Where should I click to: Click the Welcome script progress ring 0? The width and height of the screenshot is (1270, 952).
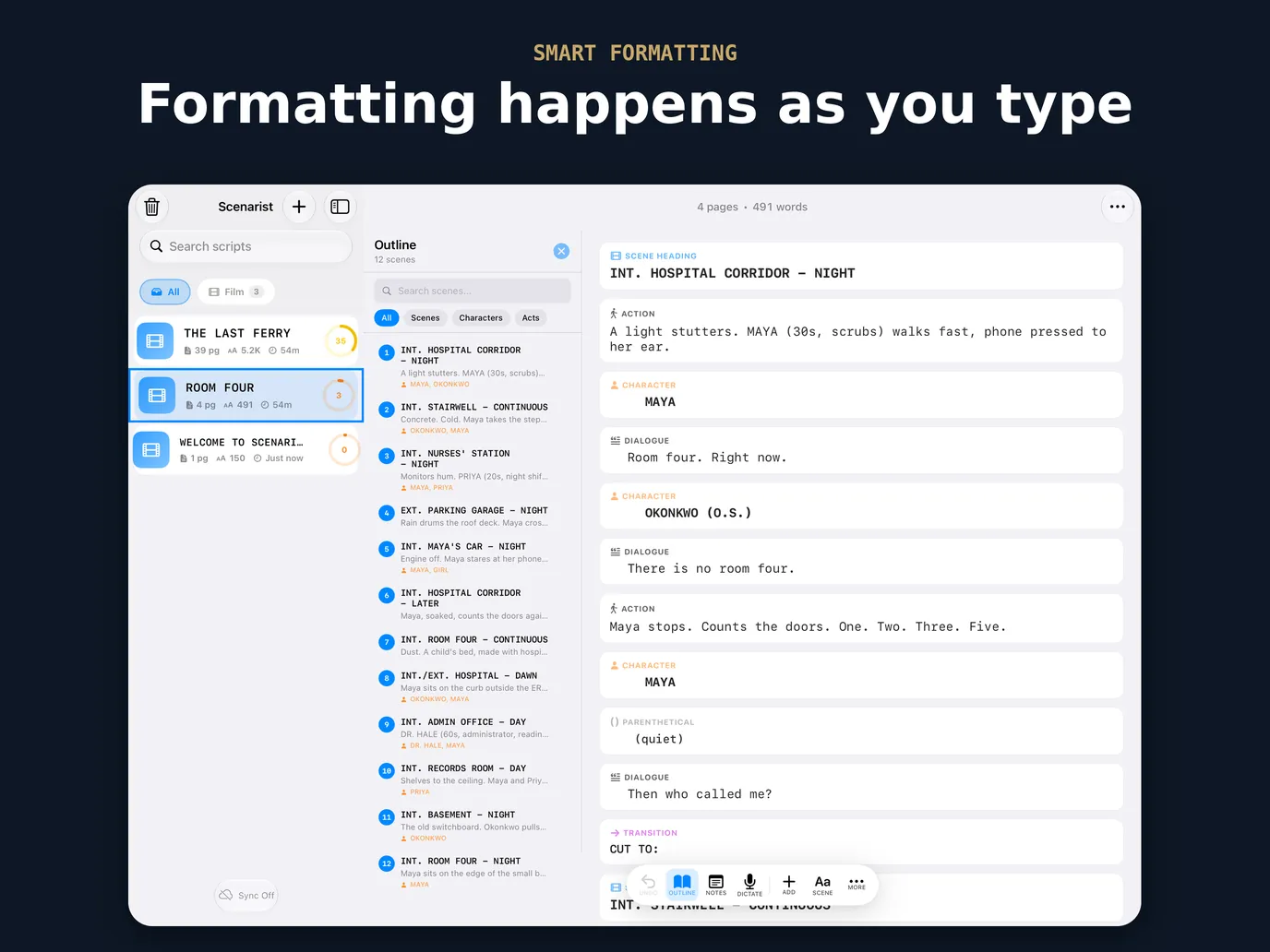coord(344,450)
